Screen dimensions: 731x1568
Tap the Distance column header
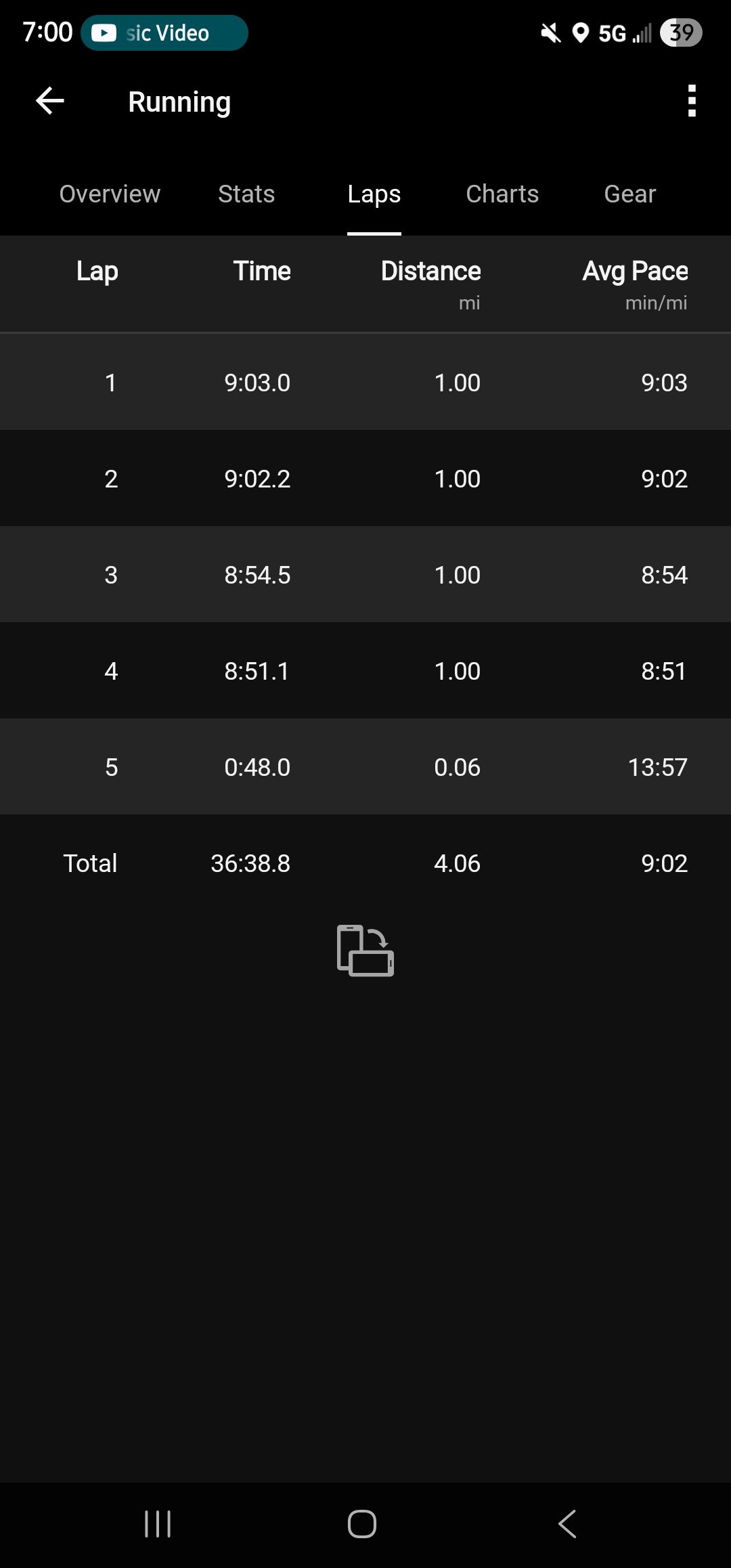pos(430,271)
